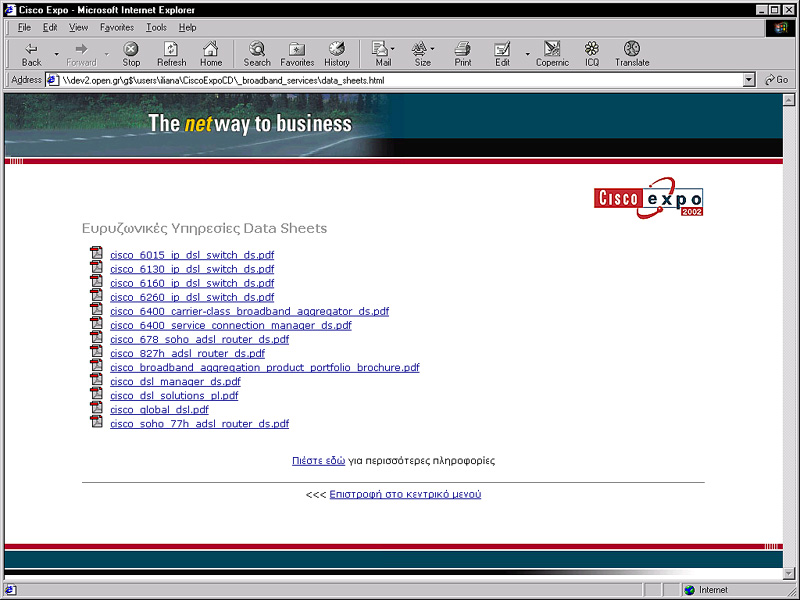The height and width of the screenshot is (600, 800).
Task: Open the Help menu
Action: (187, 28)
